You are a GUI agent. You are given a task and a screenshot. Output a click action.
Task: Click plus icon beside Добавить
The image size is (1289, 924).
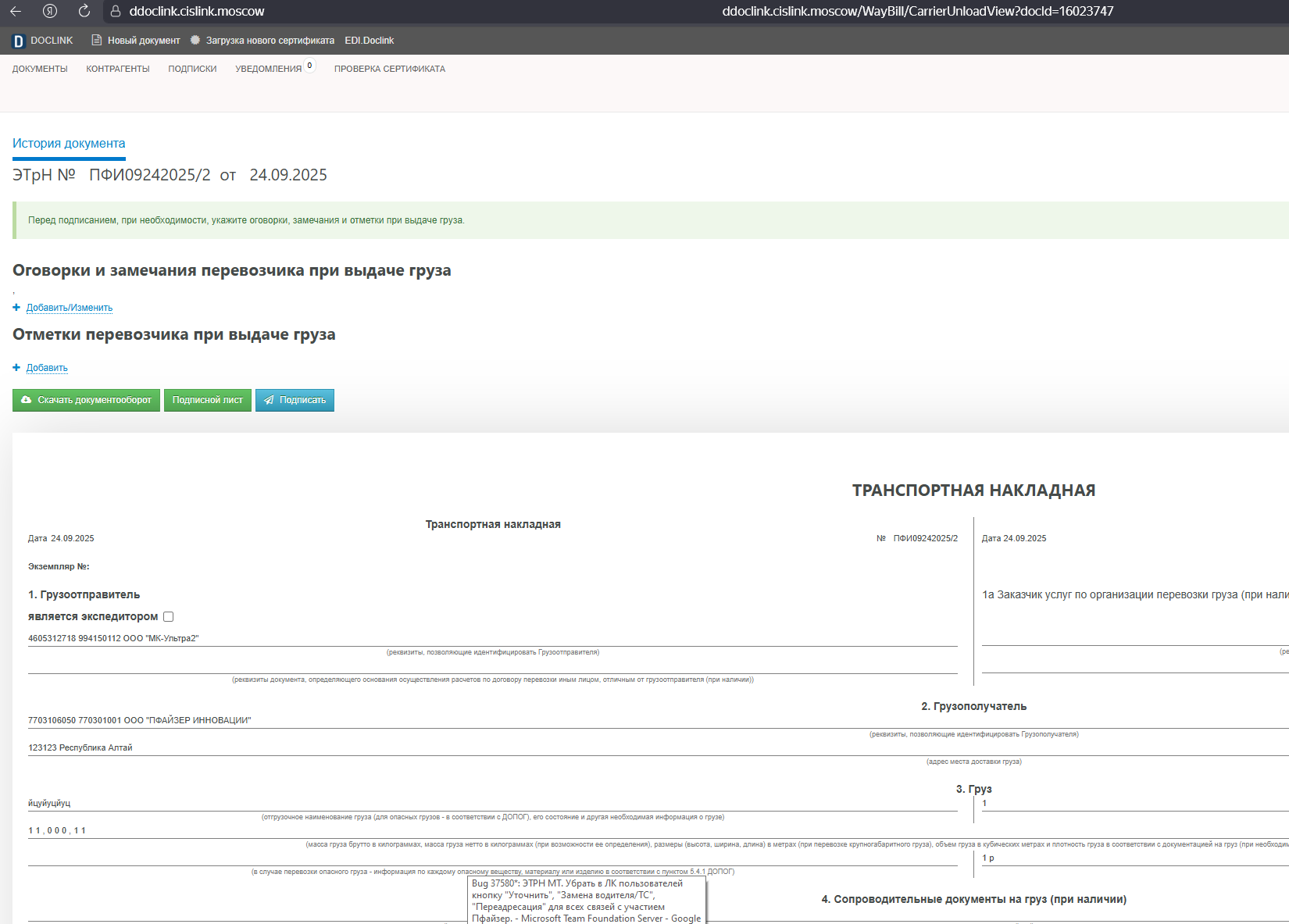[16, 367]
